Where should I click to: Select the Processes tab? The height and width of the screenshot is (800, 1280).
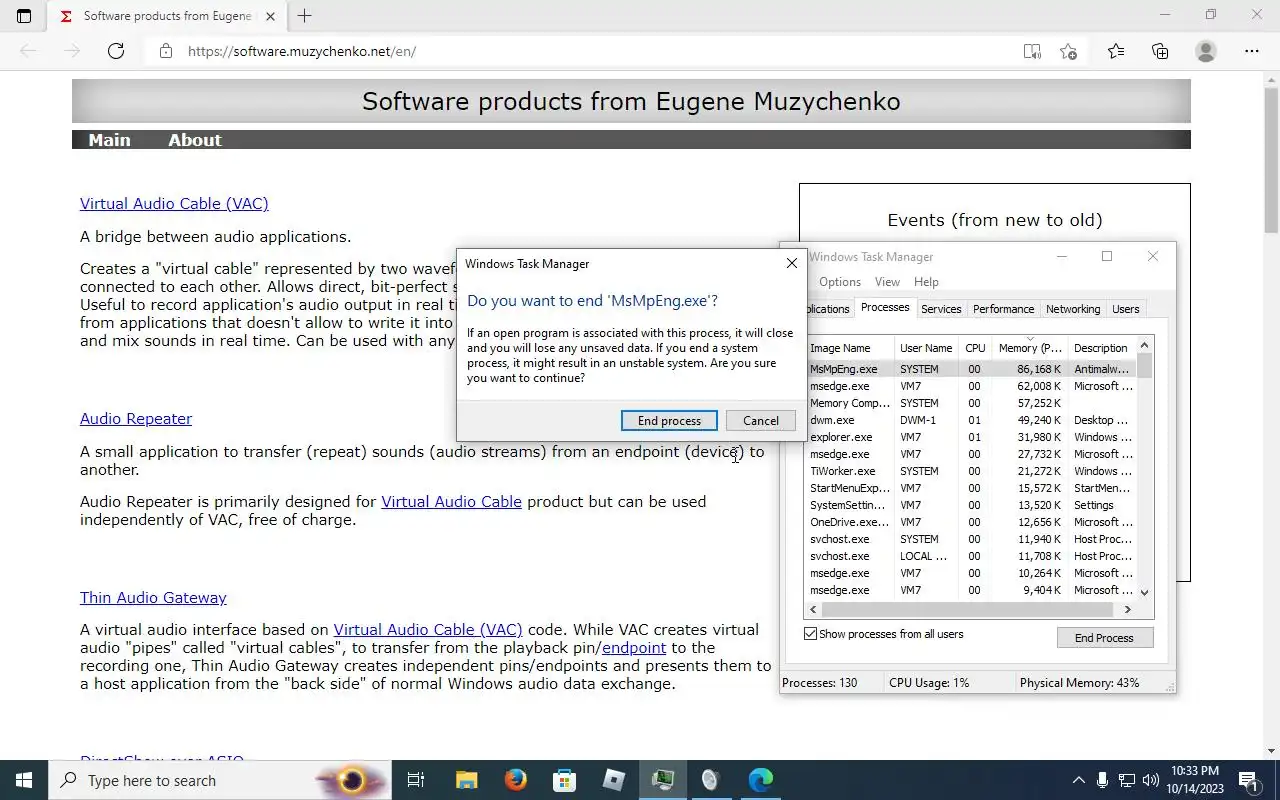pos(885,308)
